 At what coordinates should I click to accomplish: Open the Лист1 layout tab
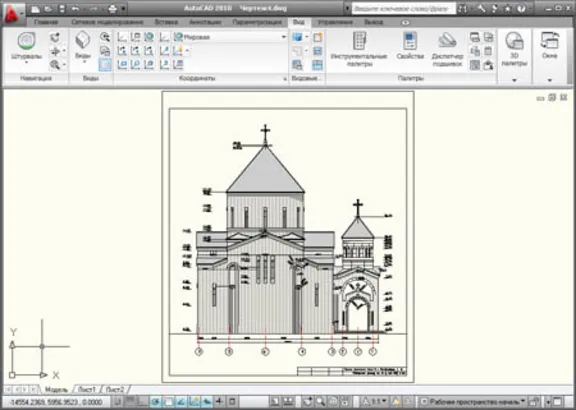[87, 389]
